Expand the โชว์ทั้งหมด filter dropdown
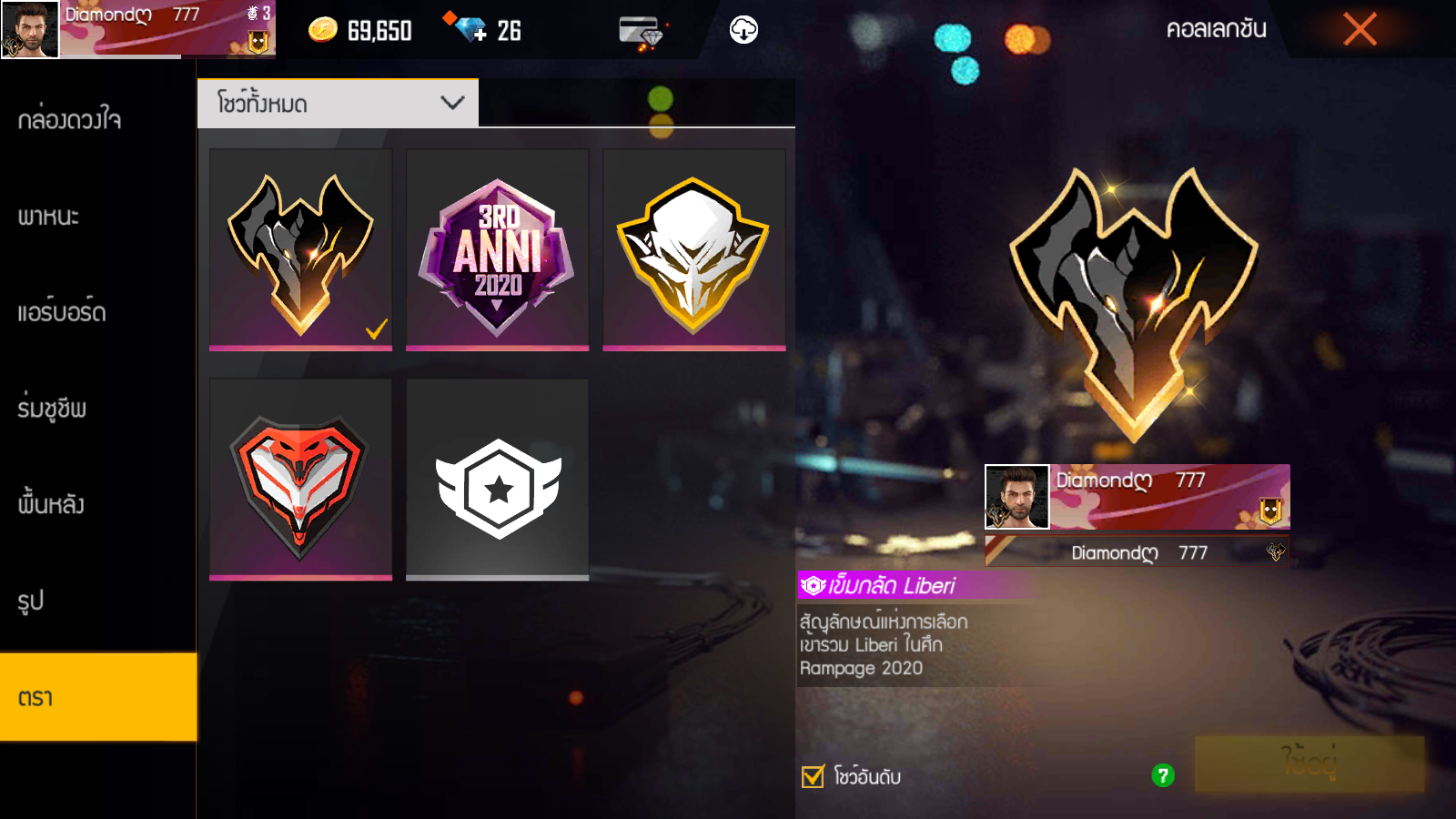 click(338, 103)
